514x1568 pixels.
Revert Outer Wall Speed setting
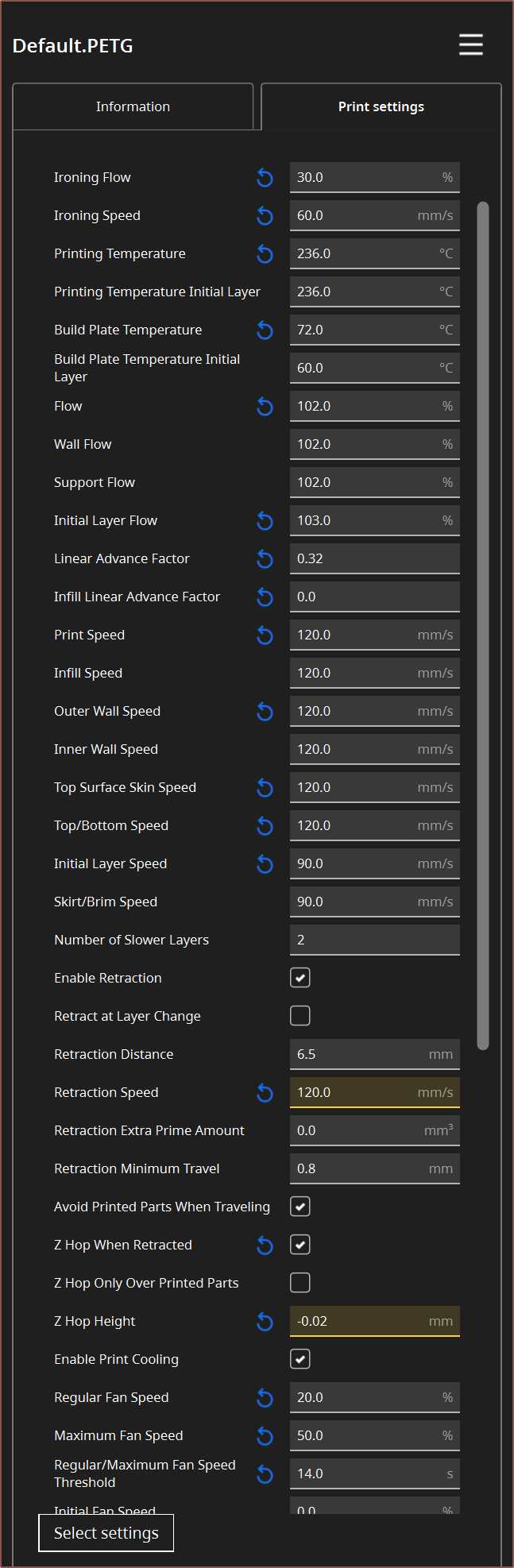[x=265, y=712]
